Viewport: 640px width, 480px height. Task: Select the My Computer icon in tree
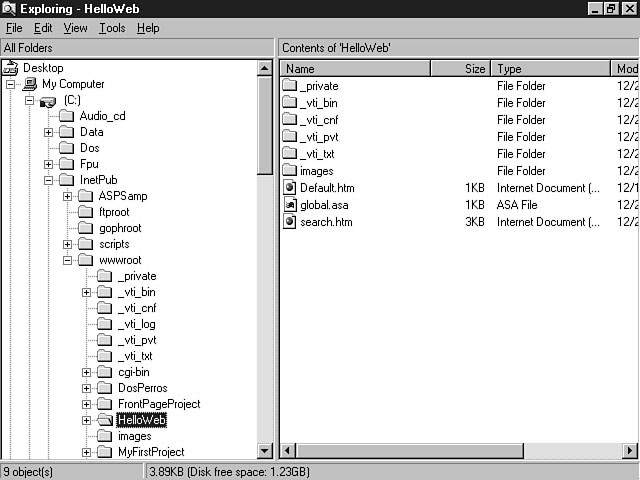pyautogui.click(x=30, y=84)
